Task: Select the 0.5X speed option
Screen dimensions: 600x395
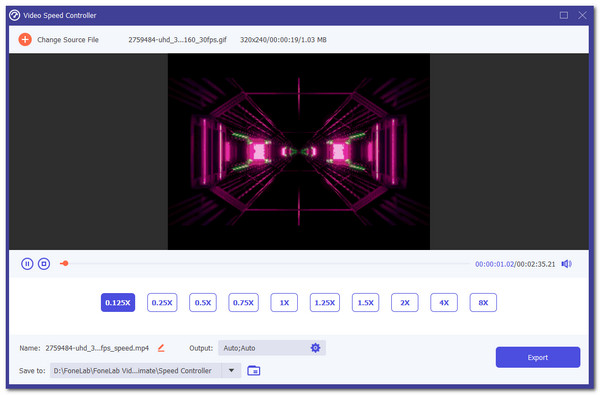Action: pyautogui.click(x=203, y=303)
